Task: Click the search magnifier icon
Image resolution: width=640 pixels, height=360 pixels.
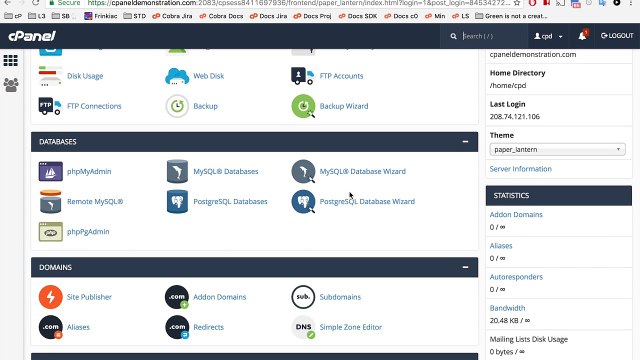Action: (453, 36)
